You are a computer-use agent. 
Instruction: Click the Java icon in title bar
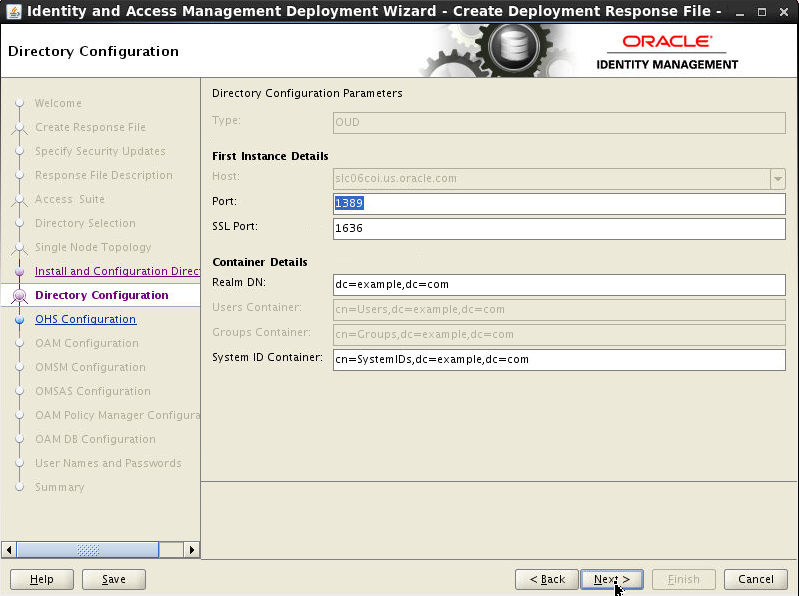pyautogui.click(x=14, y=11)
